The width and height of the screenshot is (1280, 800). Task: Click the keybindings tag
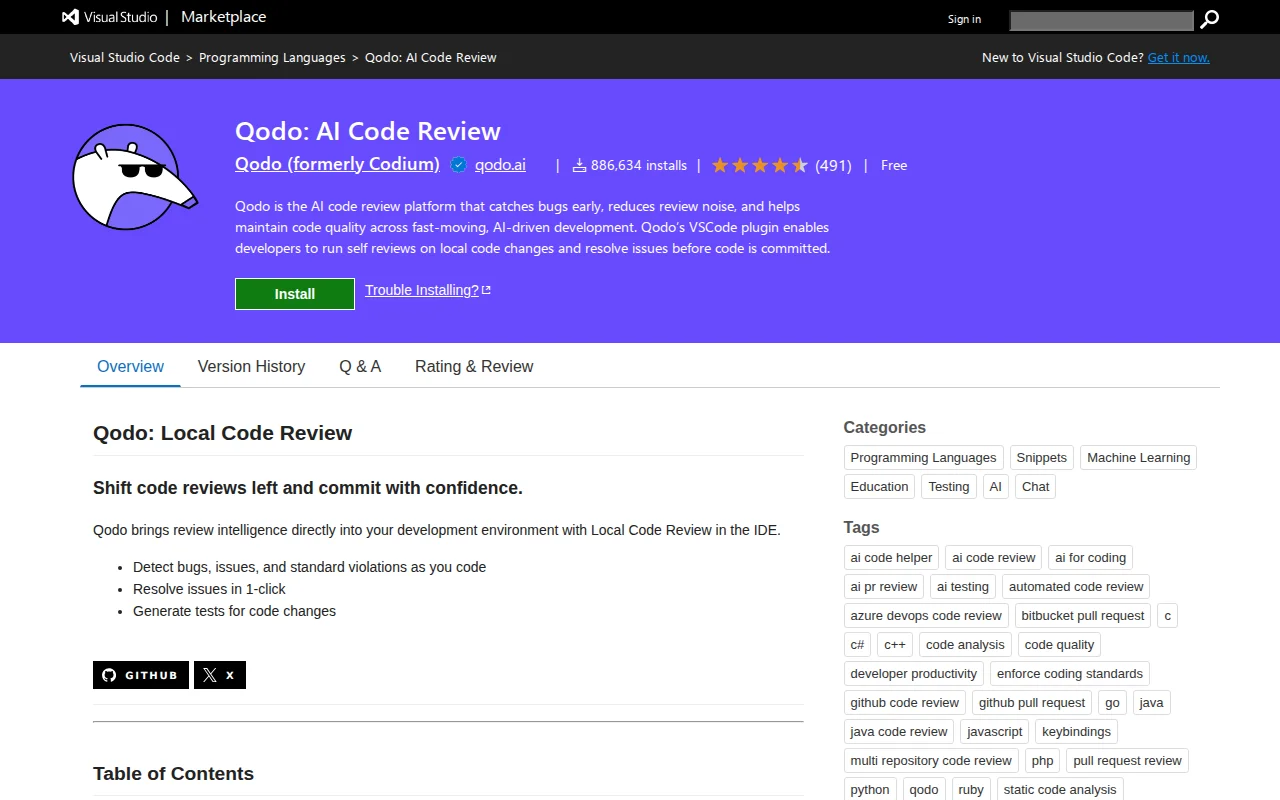1076,732
